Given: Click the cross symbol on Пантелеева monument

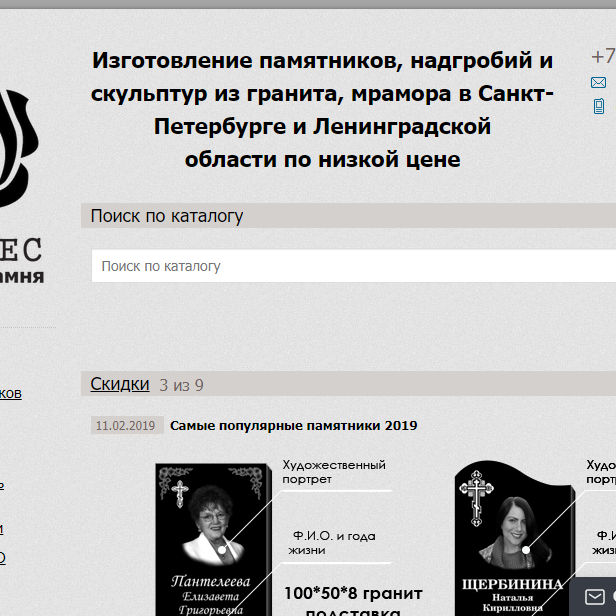Looking at the screenshot, I should (x=180, y=492).
